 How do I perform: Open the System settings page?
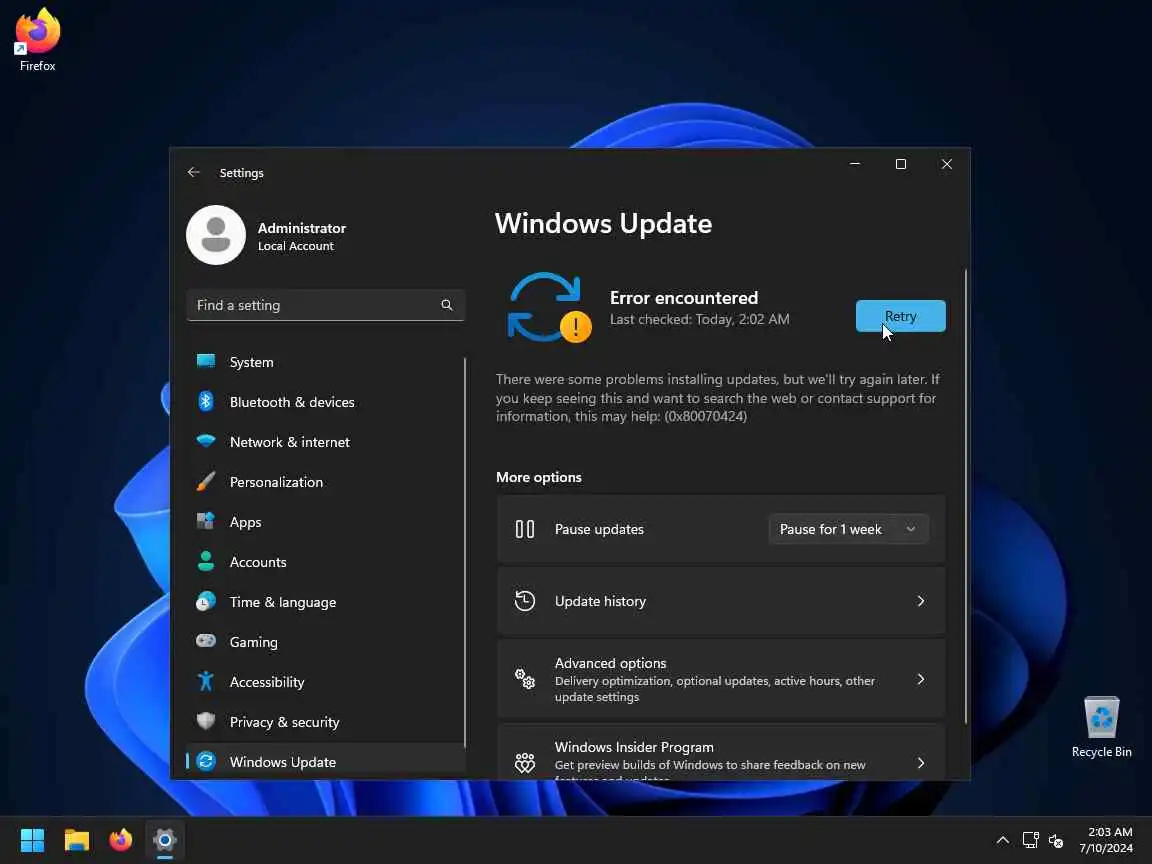(325, 361)
